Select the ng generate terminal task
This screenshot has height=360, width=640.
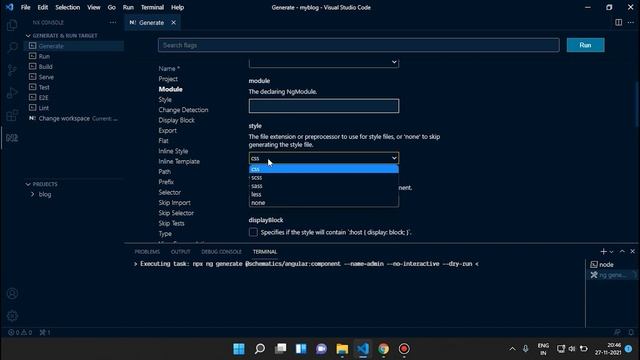point(611,275)
